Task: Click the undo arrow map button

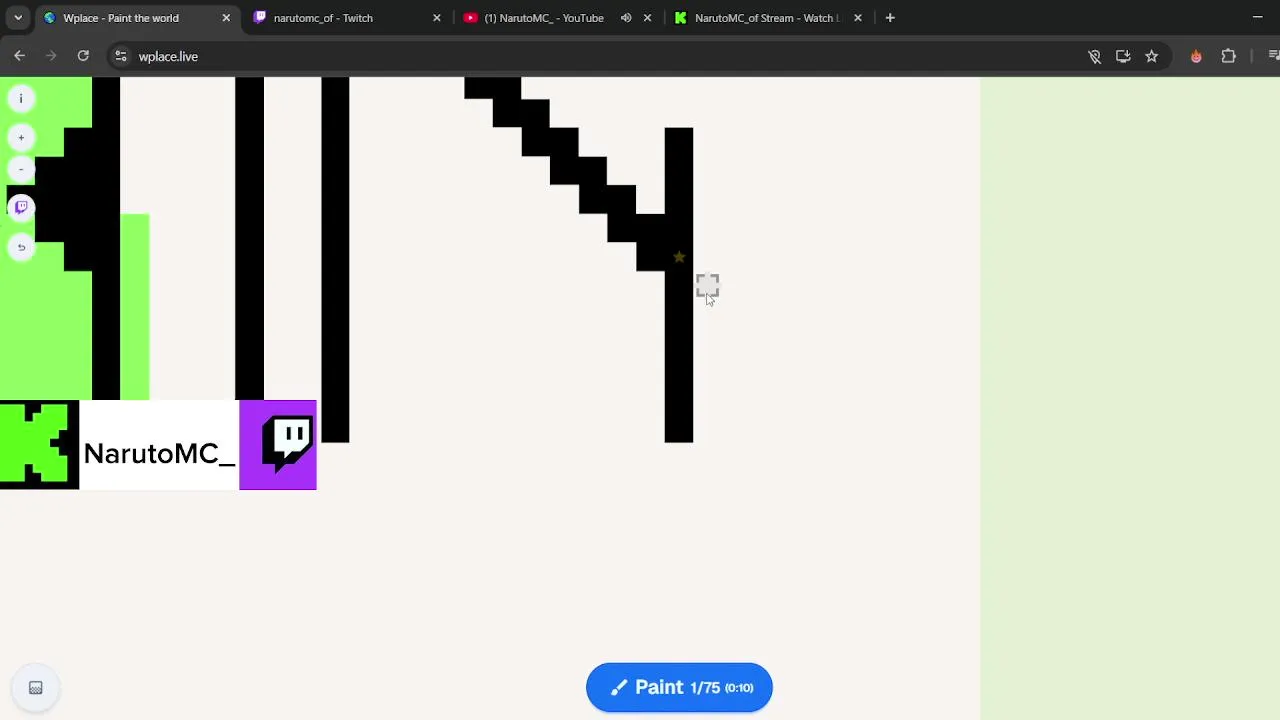Action: pos(21,247)
